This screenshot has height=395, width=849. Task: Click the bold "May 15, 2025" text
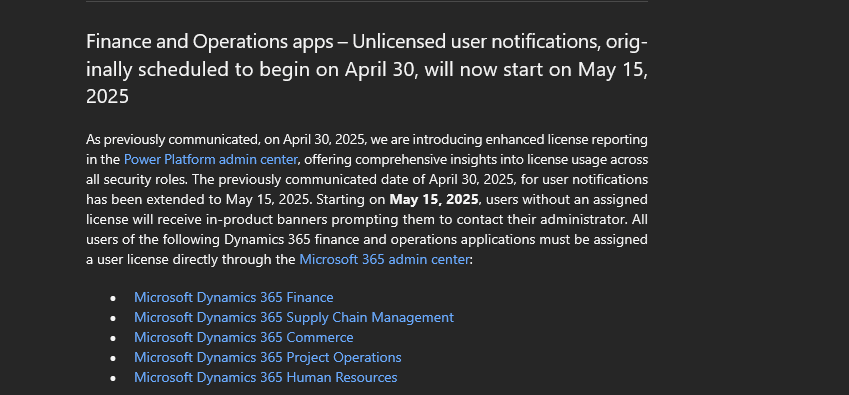pos(434,199)
